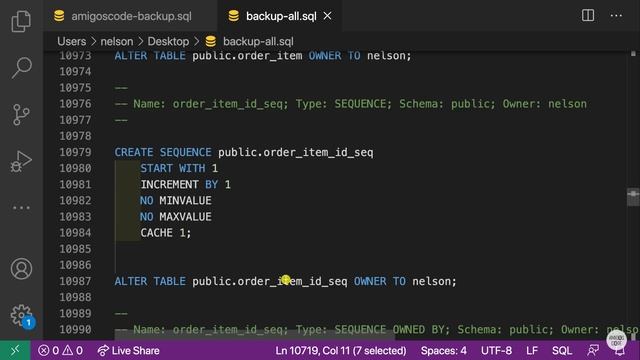Click CACHE 1; on line 10984
The width and height of the screenshot is (640, 360).
coord(166,233)
